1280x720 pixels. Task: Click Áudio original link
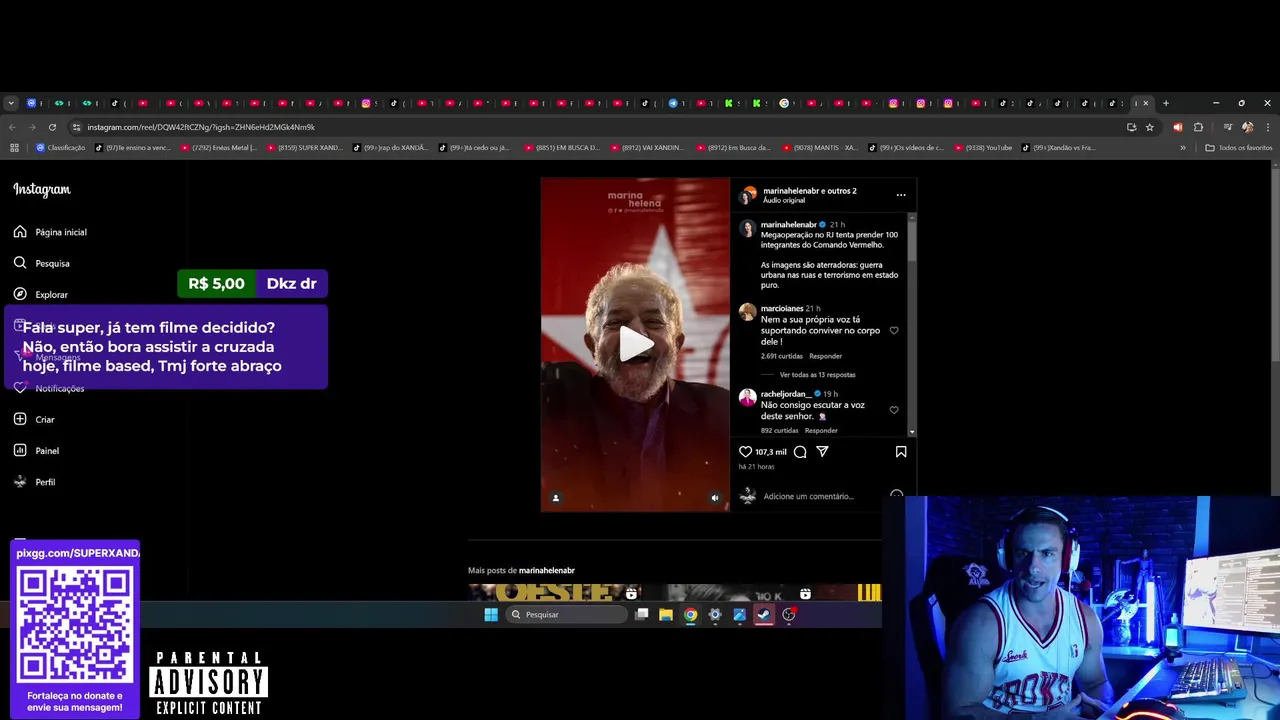tap(784, 200)
